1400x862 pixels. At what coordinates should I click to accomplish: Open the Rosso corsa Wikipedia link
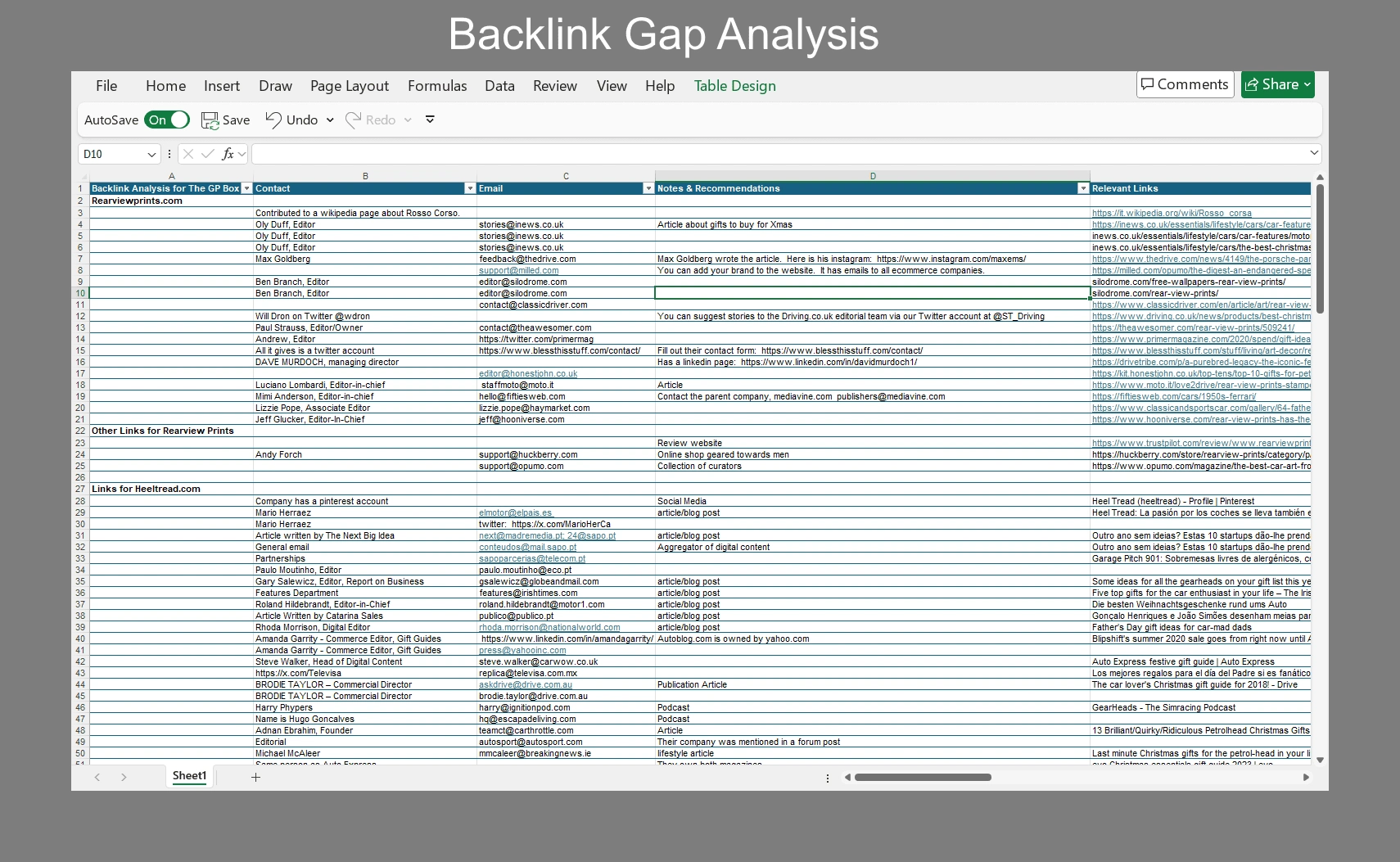click(1172, 213)
